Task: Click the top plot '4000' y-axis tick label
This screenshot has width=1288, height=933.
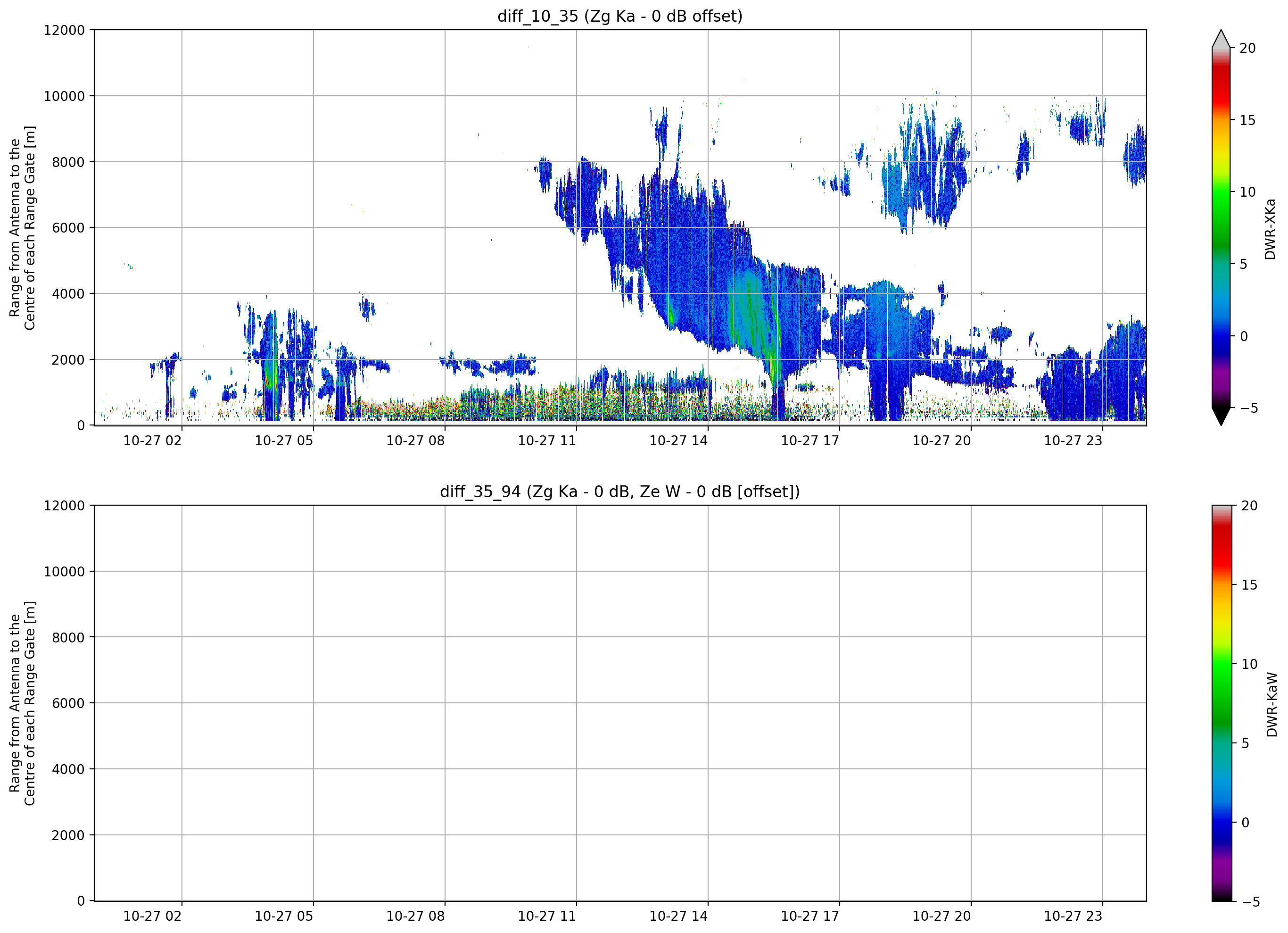Action: 68,294
